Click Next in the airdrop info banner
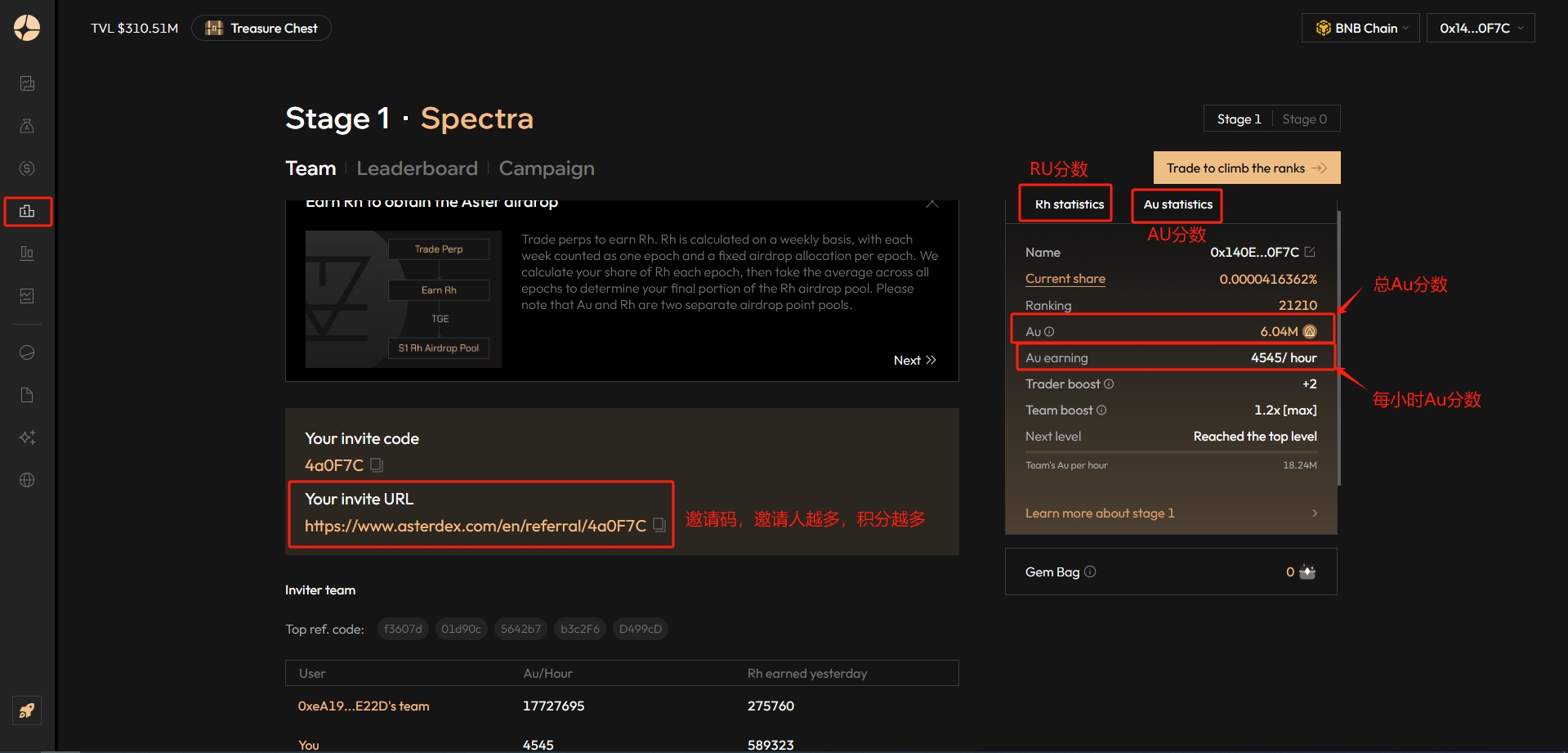This screenshot has height=753, width=1568. (x=914, y=360)
